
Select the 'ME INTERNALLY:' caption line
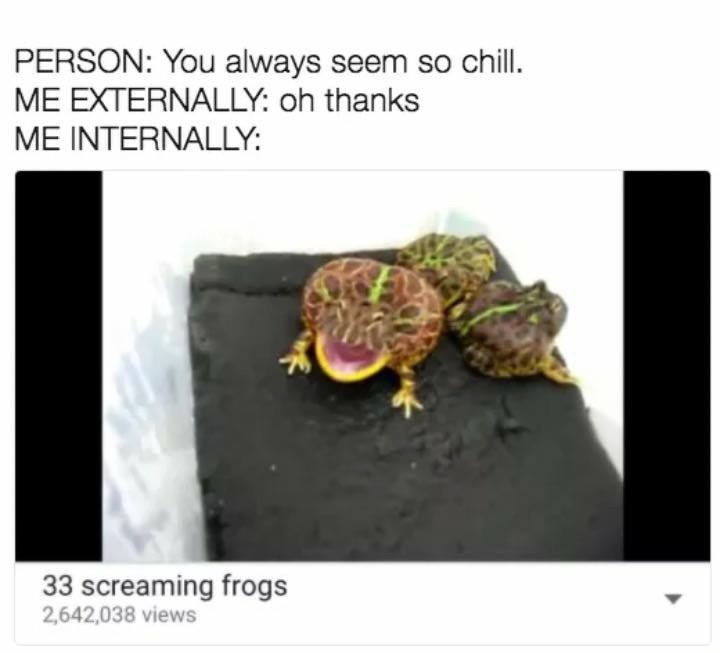[138, 140]
